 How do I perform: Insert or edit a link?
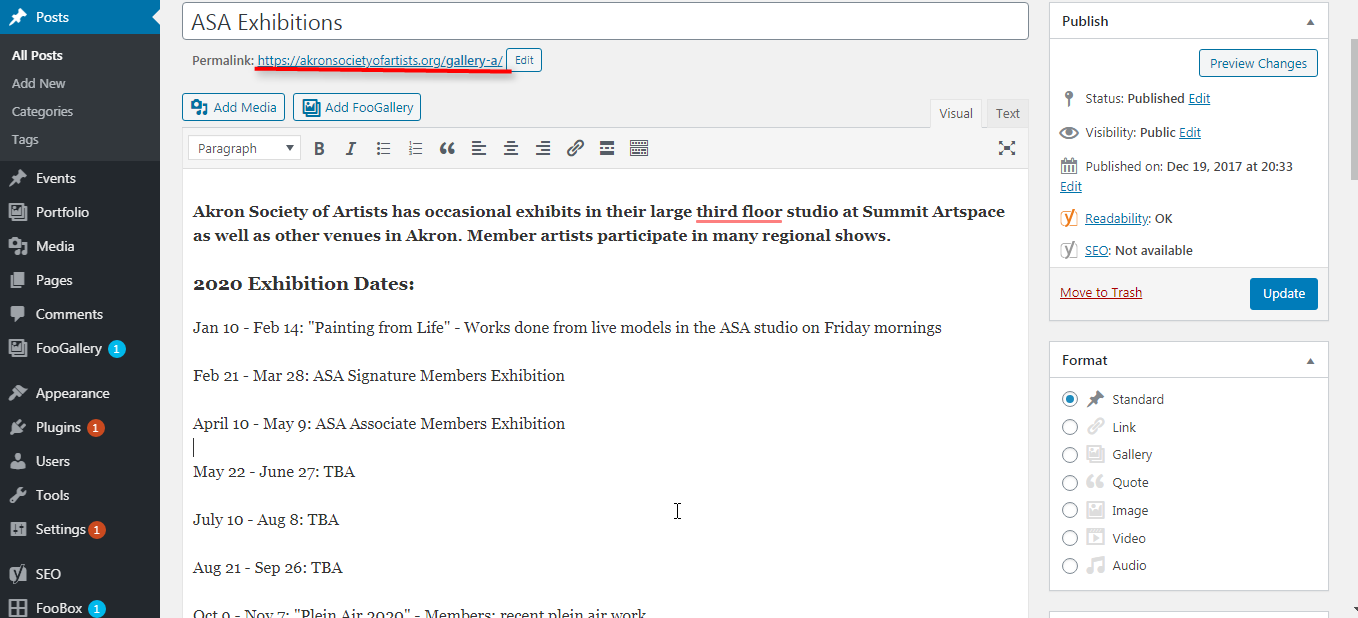575,148
